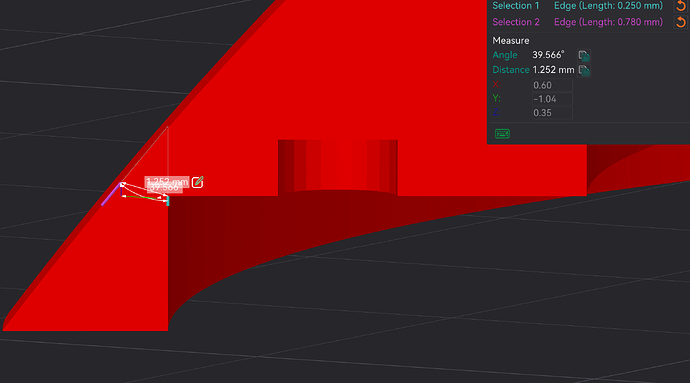Click the edit pencil next to the 1.252 mm label
The height and width of the screenshot is (383, 690).
(198, 182)
